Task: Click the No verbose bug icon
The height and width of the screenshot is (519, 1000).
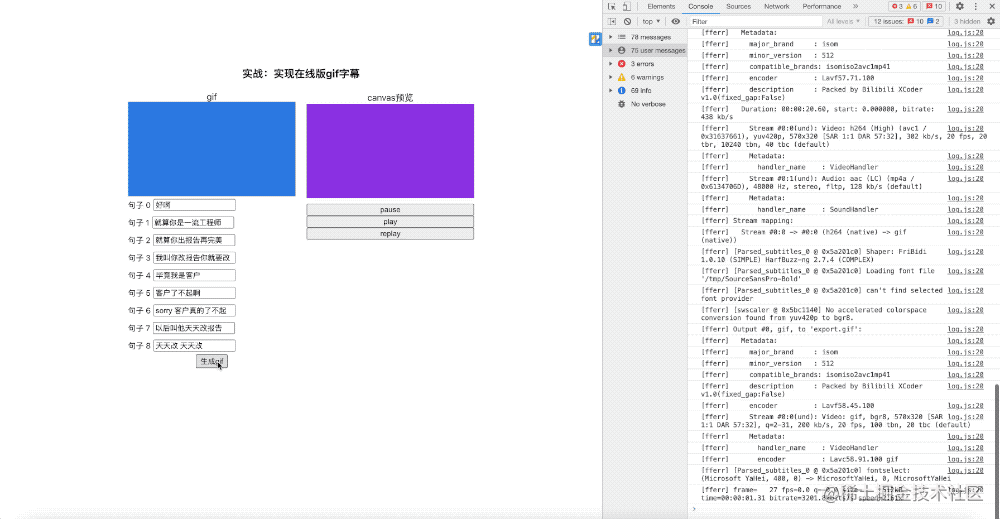Action: pos(621,104)
